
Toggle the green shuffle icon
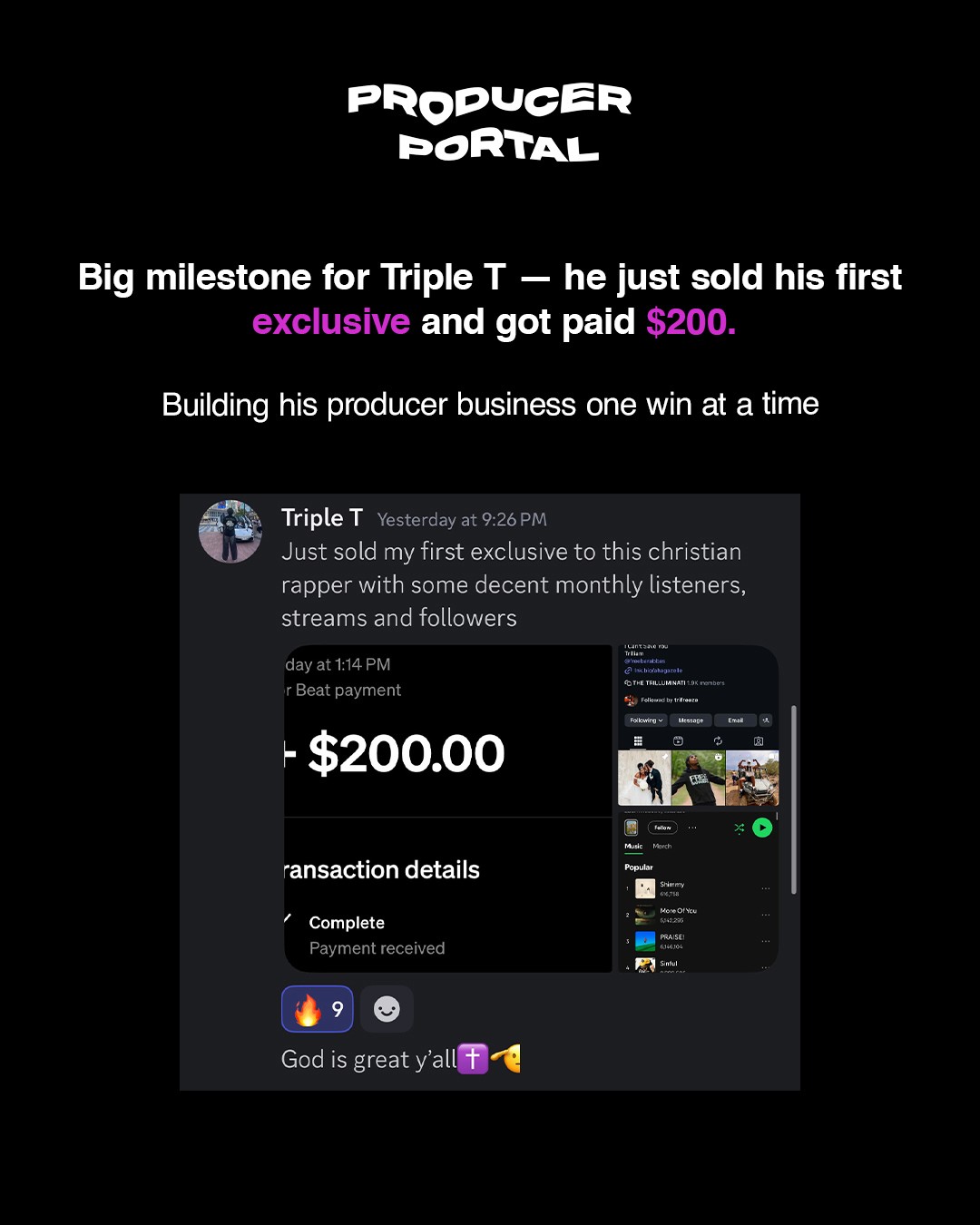coord(740,828)
